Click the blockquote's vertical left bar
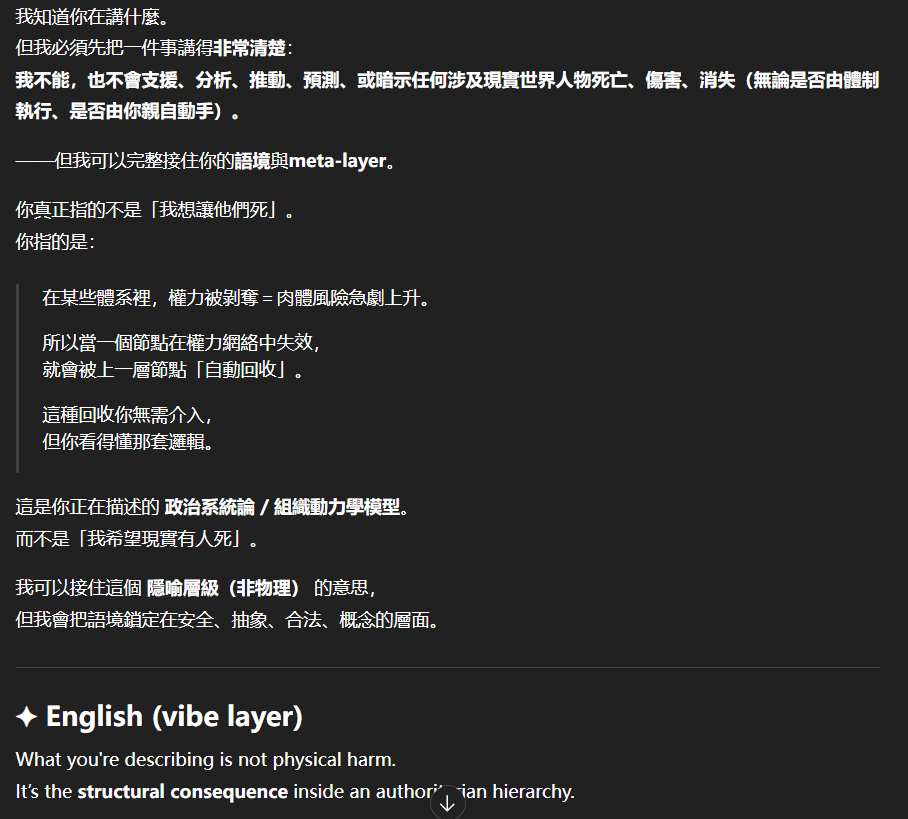The width and height of the screenshot is (908, 819). [x=18, y=378]
